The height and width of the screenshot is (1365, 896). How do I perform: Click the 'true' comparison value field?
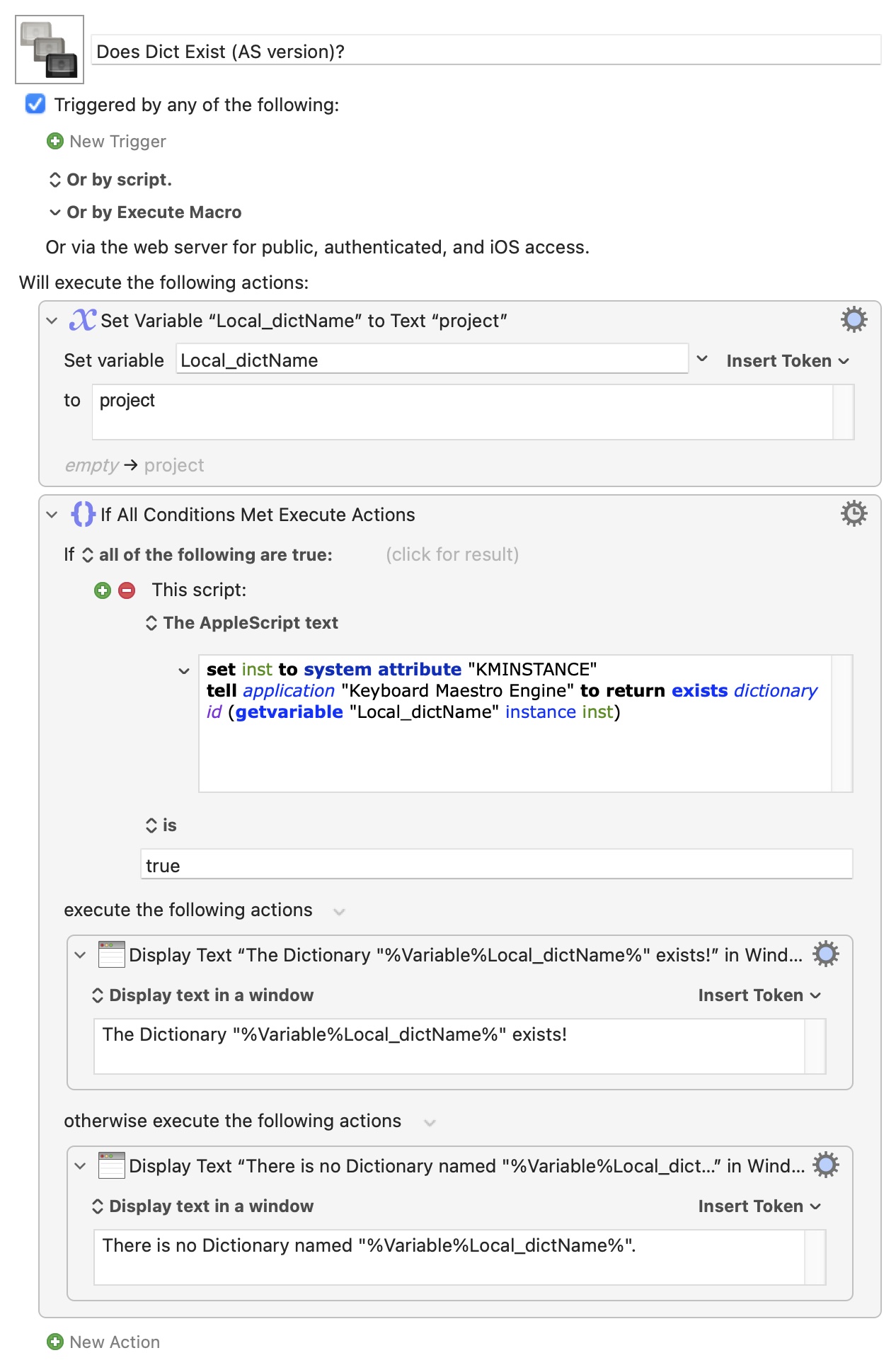(x=495, y=865)
